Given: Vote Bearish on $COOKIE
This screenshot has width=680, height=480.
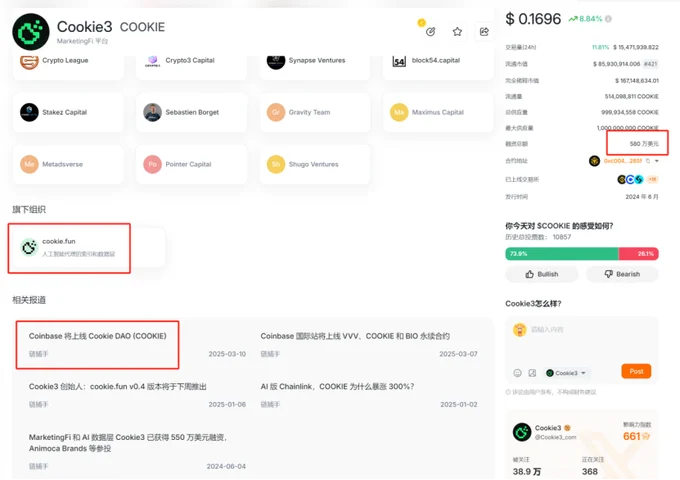Looking at the screenshot, I should [622, 274].
